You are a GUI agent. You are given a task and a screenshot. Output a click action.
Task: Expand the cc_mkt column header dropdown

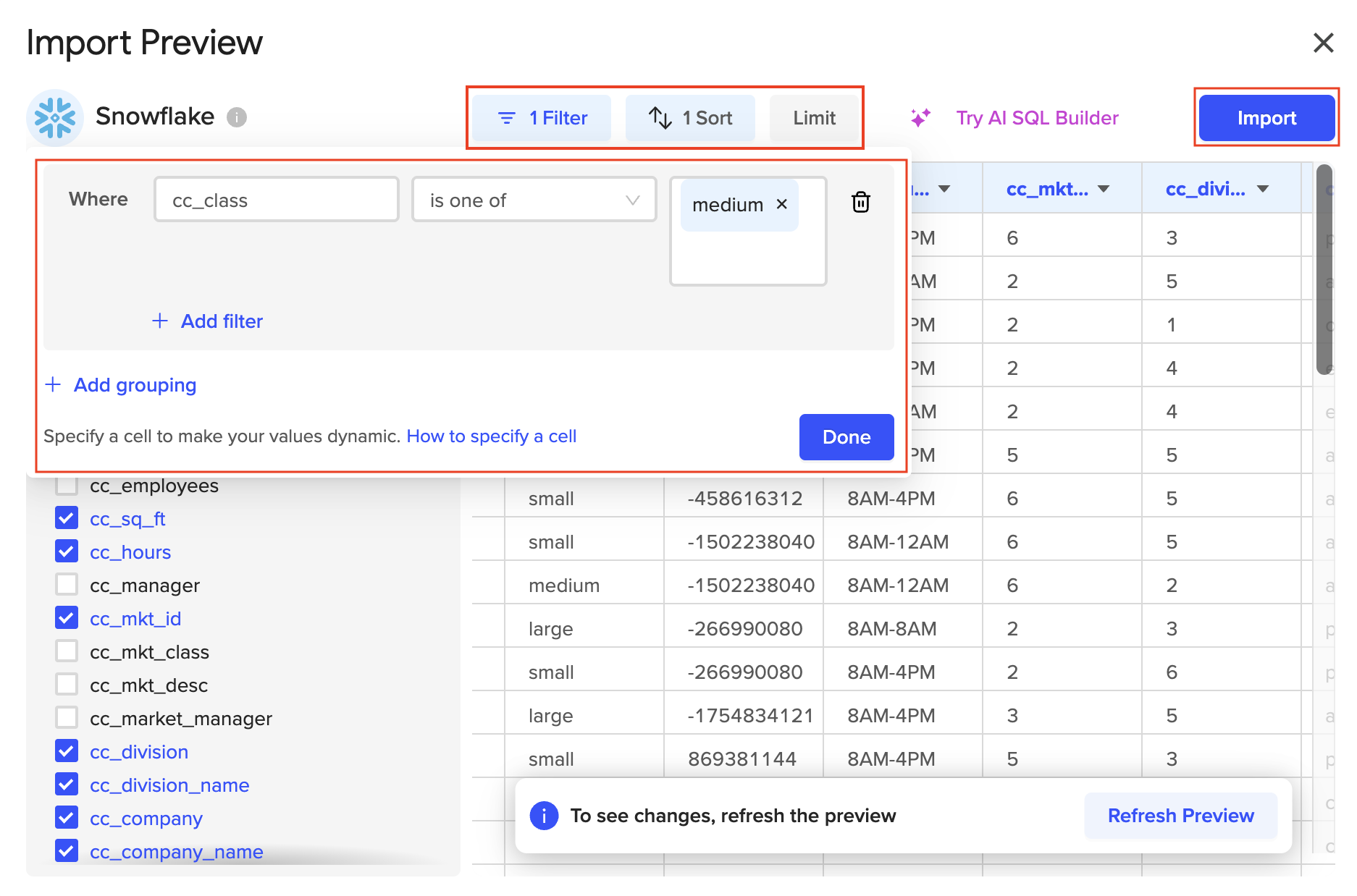point(1104,190)
